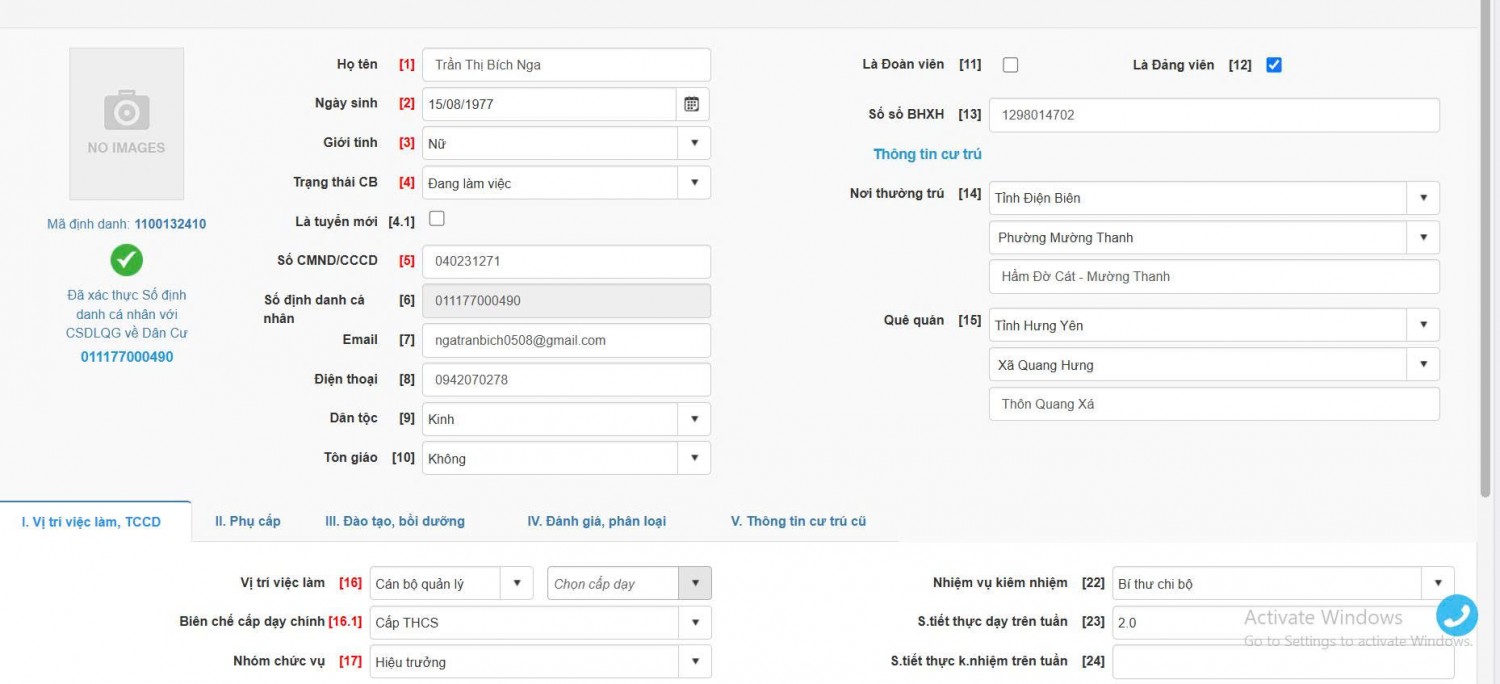Toggle the Là Đoàn viên checkbox
Image resolution: width=1500 pixels, height=684 pixels.
pyautogui.click(x=1010, y=65)
